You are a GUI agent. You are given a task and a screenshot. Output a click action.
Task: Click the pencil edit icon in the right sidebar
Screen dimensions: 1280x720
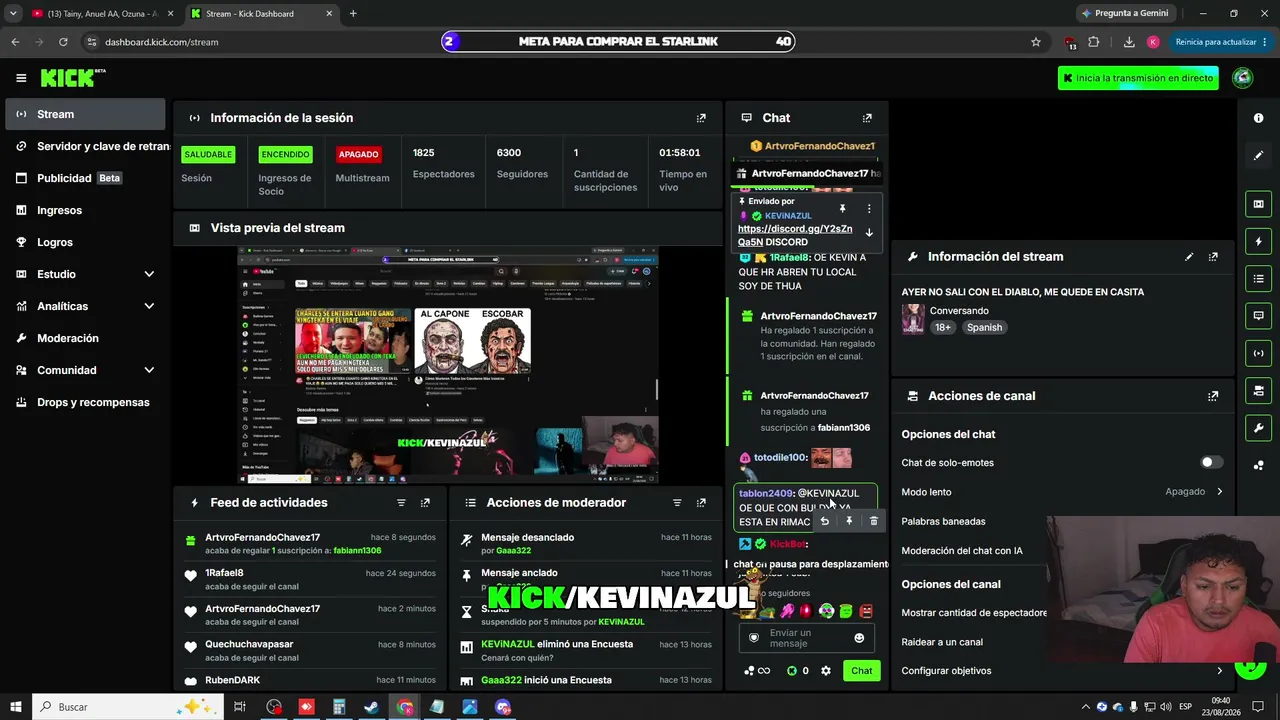[1258, 155]
